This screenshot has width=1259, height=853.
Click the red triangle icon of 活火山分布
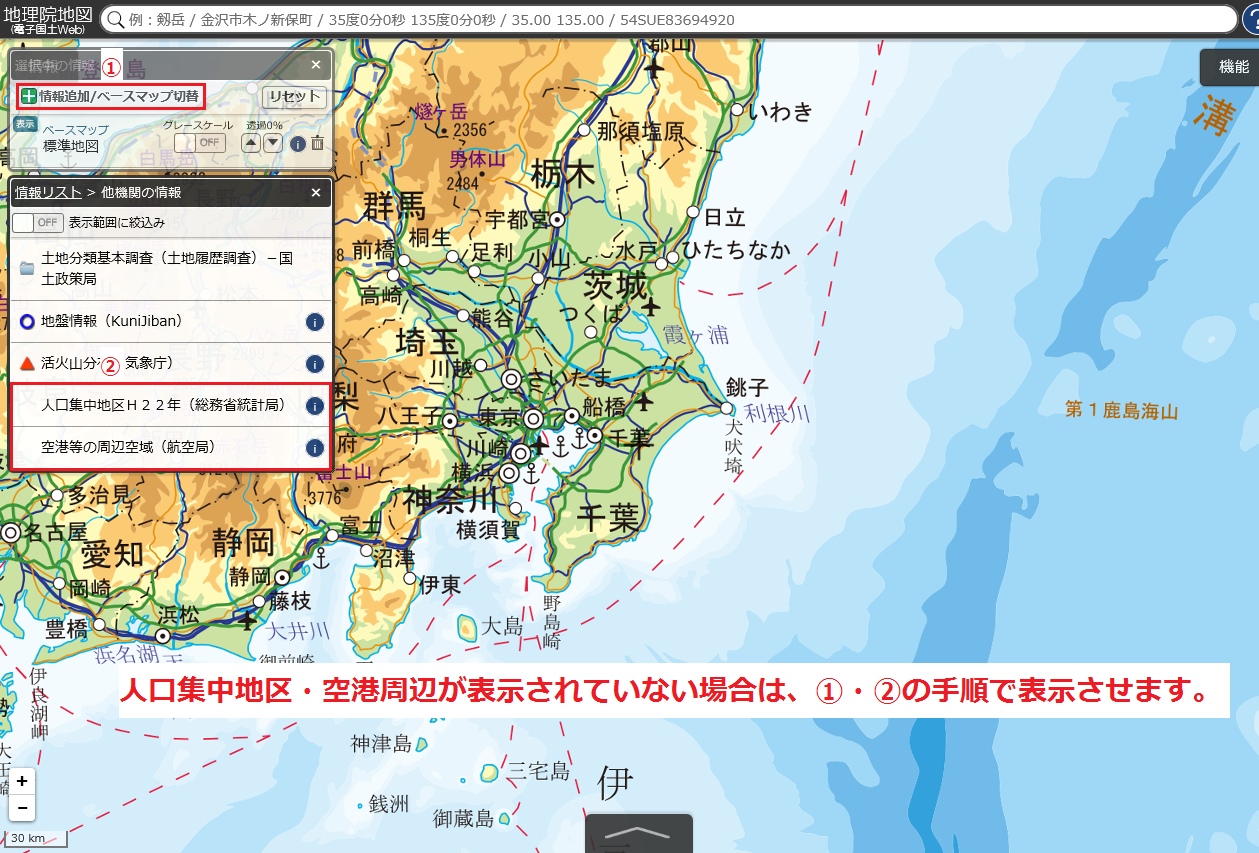pyautogui.click(x=27, y=364)
